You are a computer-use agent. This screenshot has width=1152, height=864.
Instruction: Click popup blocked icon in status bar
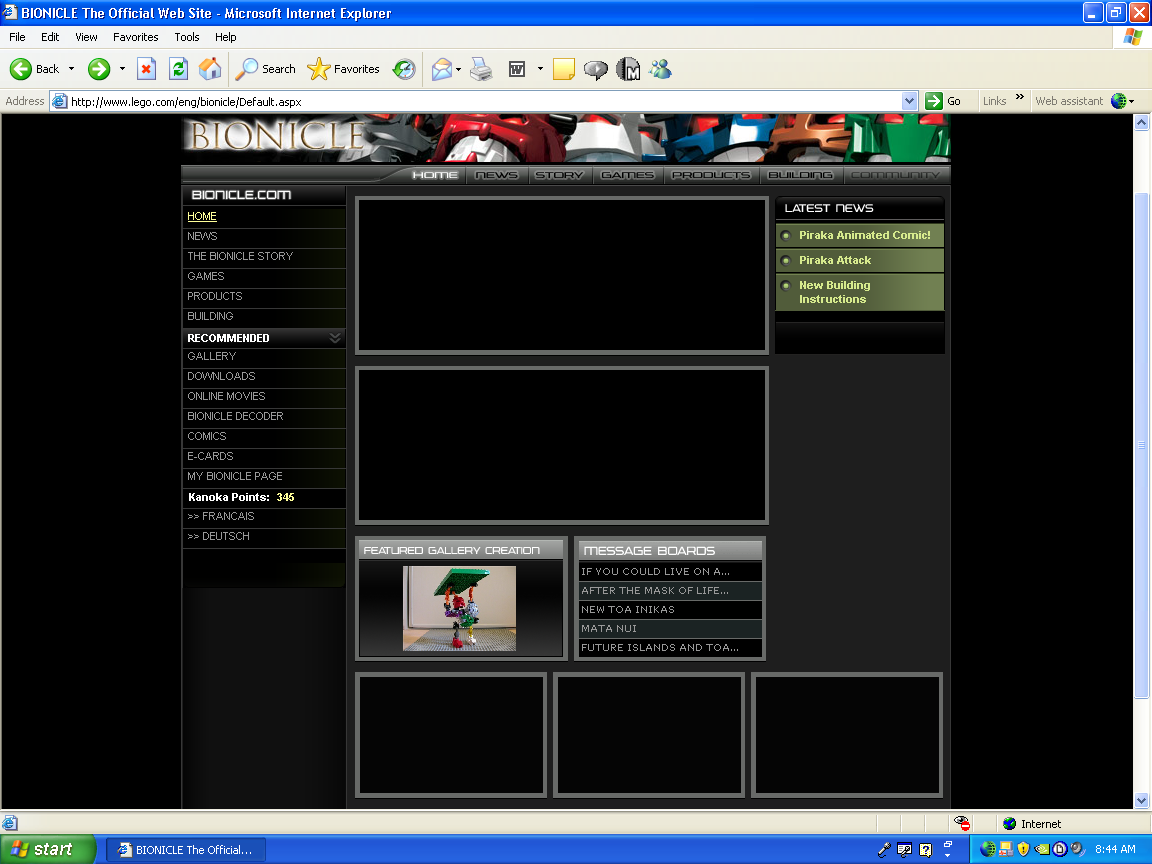coord(962,824)
